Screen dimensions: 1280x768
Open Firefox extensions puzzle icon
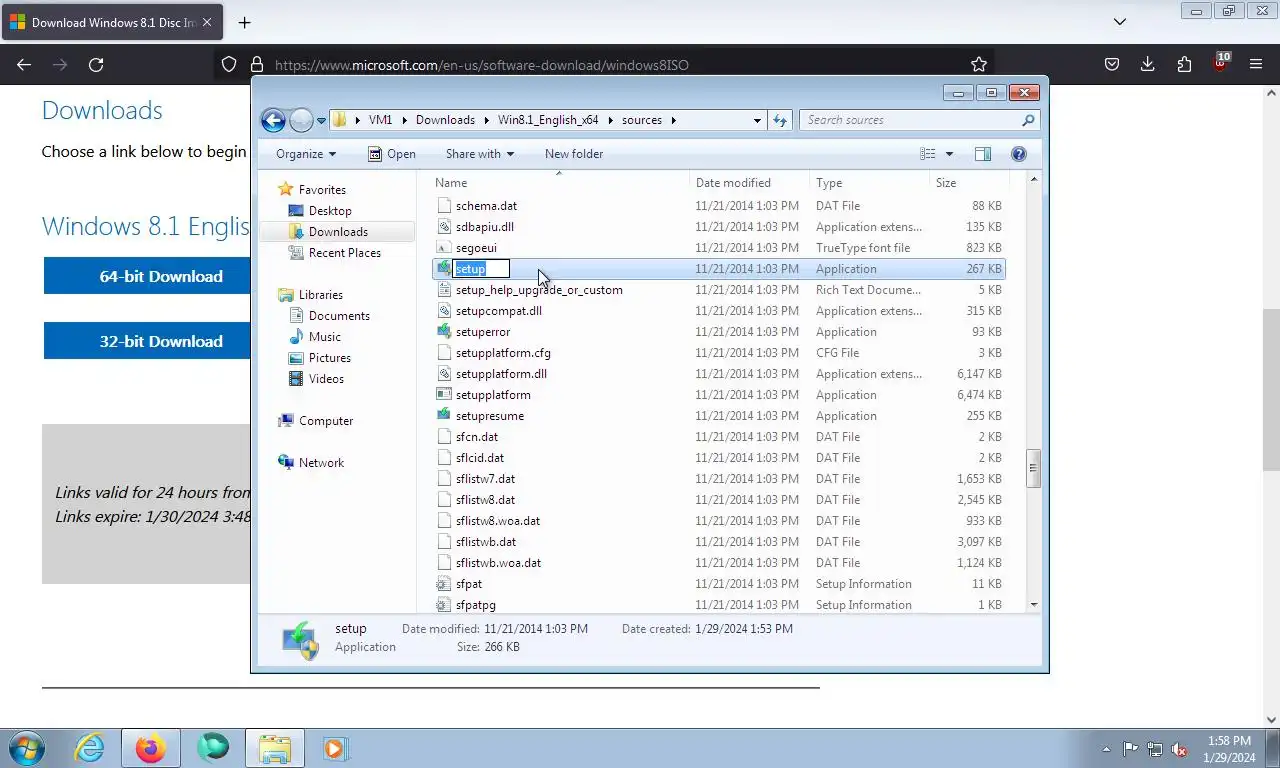[x=1184, y=65]
